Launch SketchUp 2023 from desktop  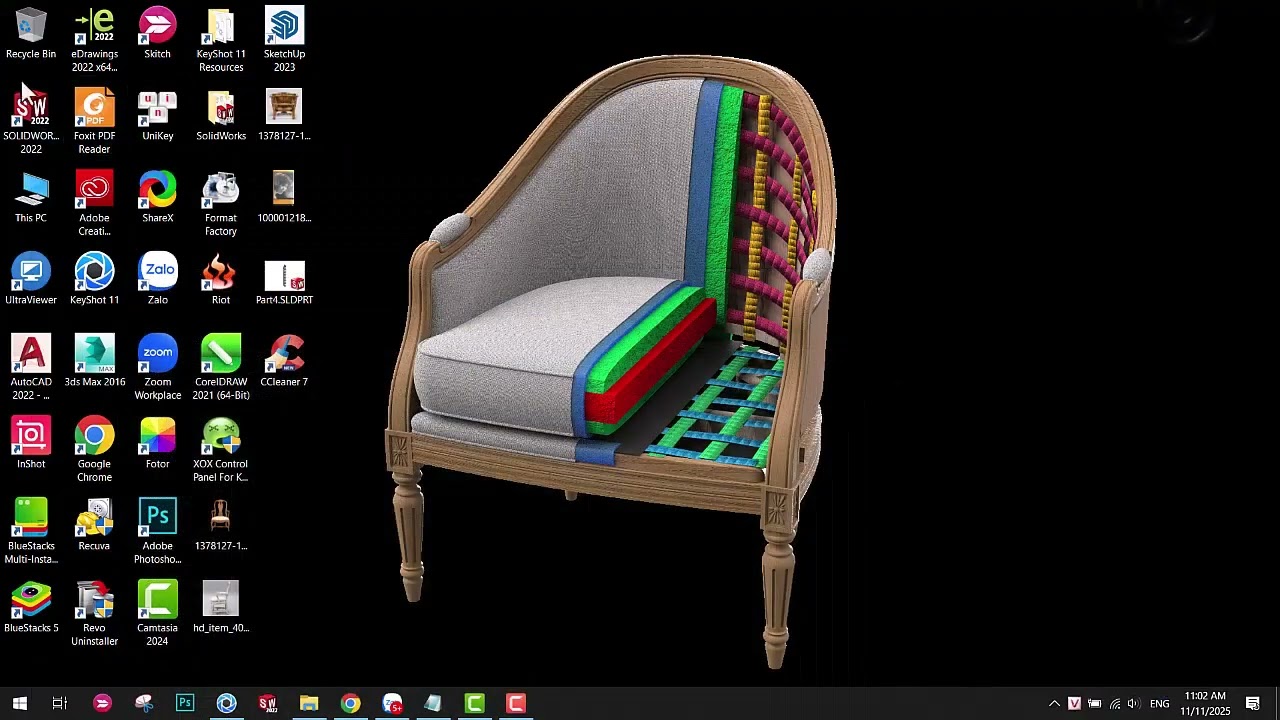[x=284, y=40]
